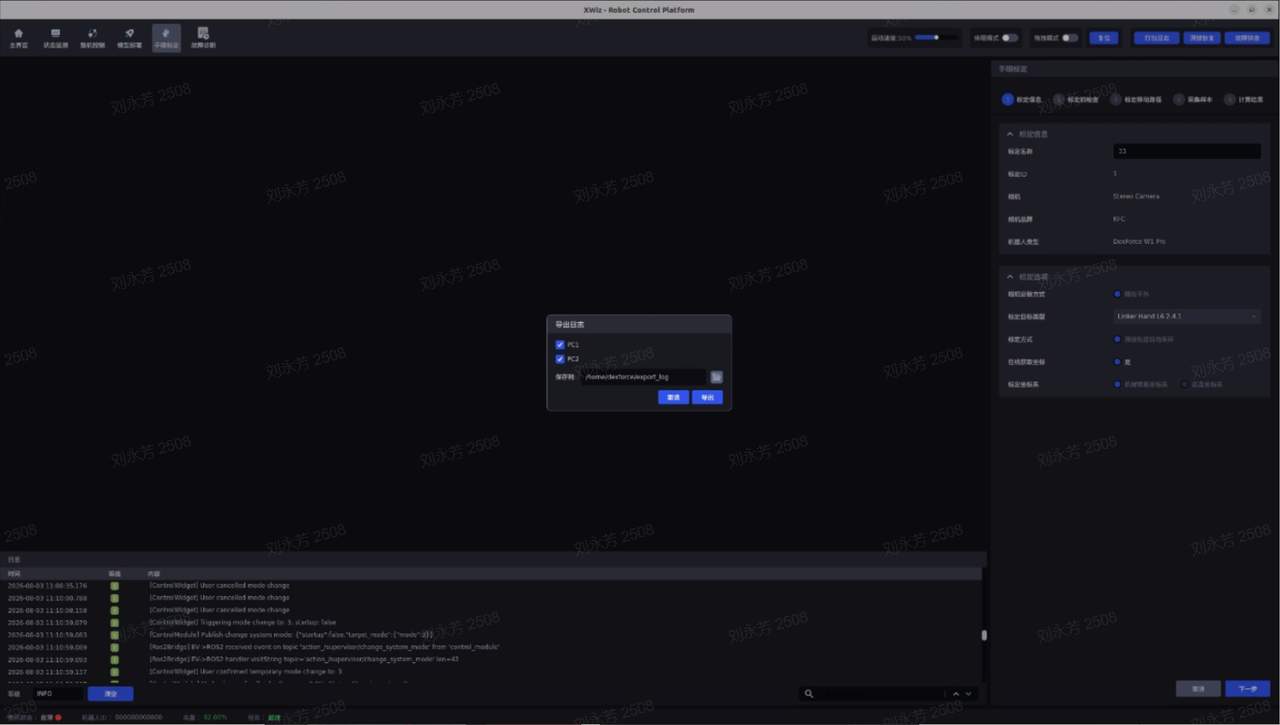The height and width of the screenshot is (725, 1280).
Task: Click the 机器人ID value in status bar
Action: [138, 718]
